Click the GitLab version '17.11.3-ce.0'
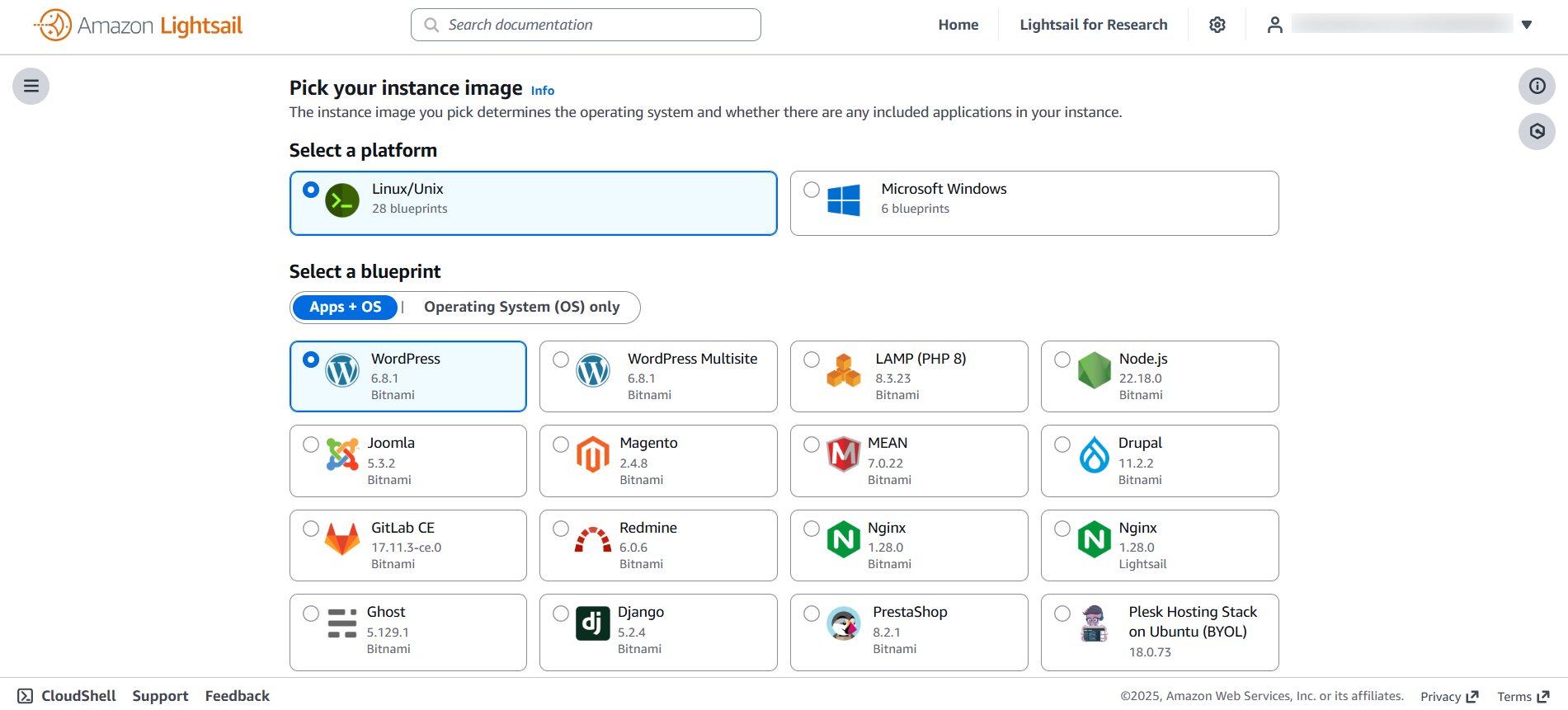 (407, 548)
